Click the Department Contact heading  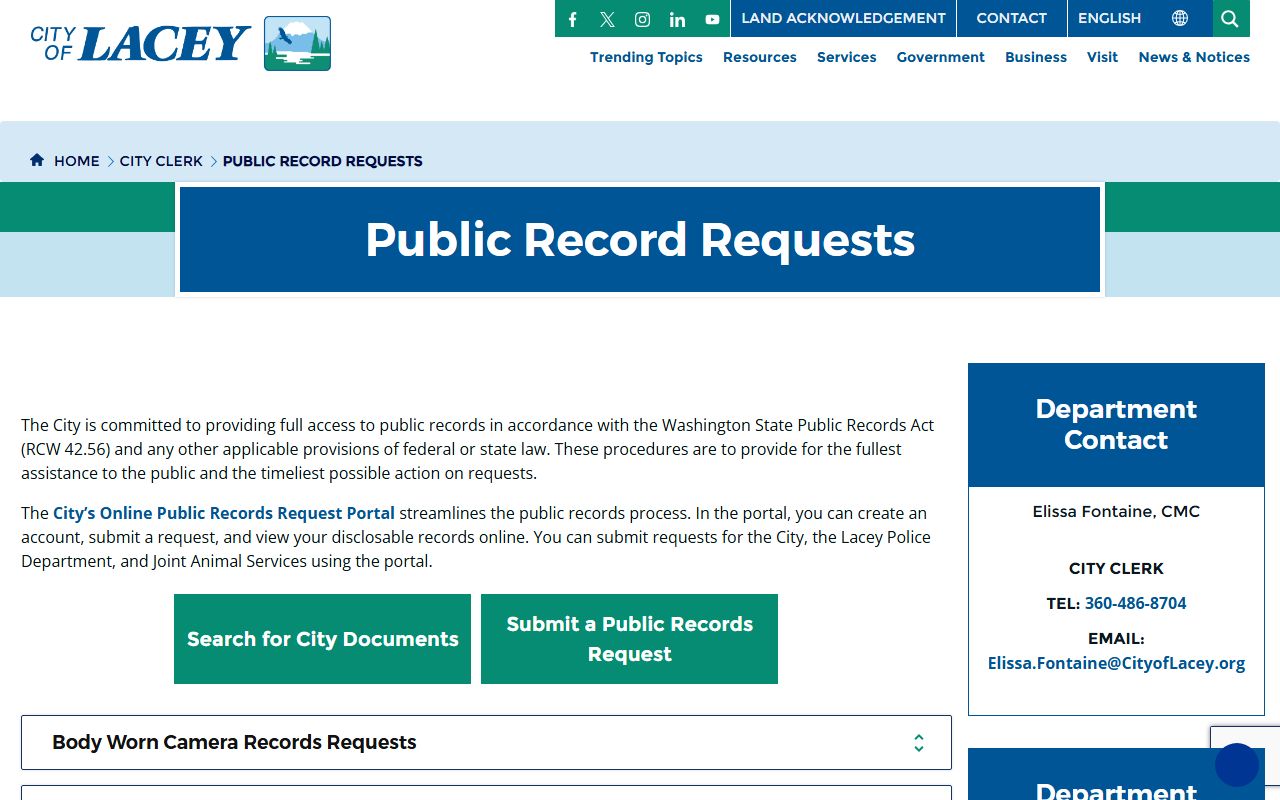[x=1116, y=424]
